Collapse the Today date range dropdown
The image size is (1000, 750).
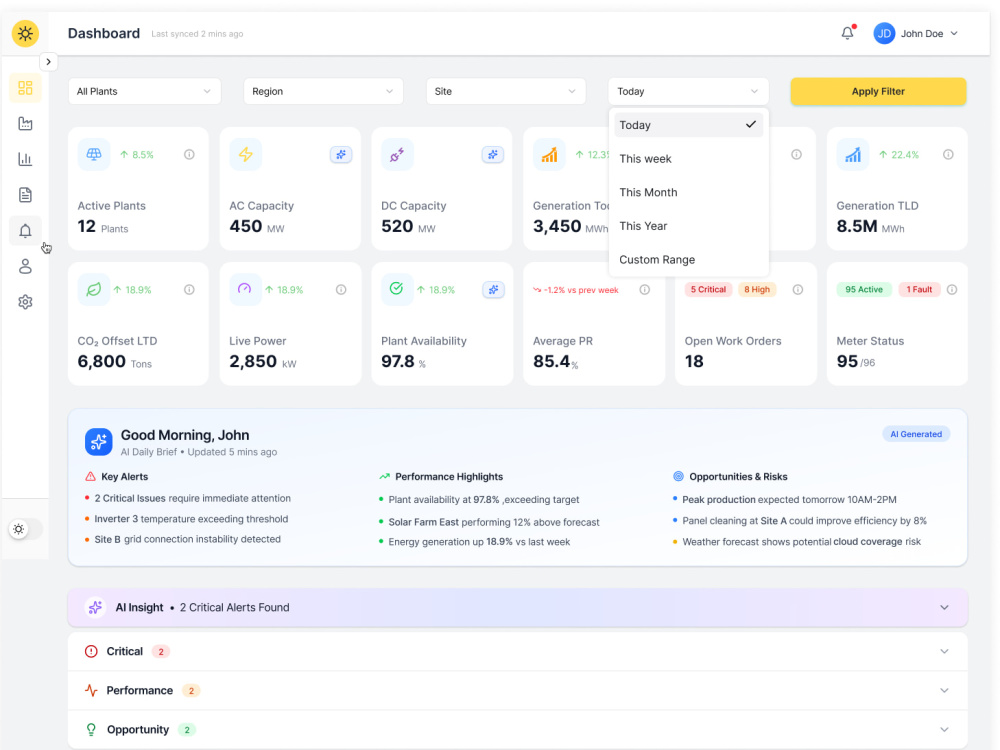pyautogui.click(x=688, y=91)
